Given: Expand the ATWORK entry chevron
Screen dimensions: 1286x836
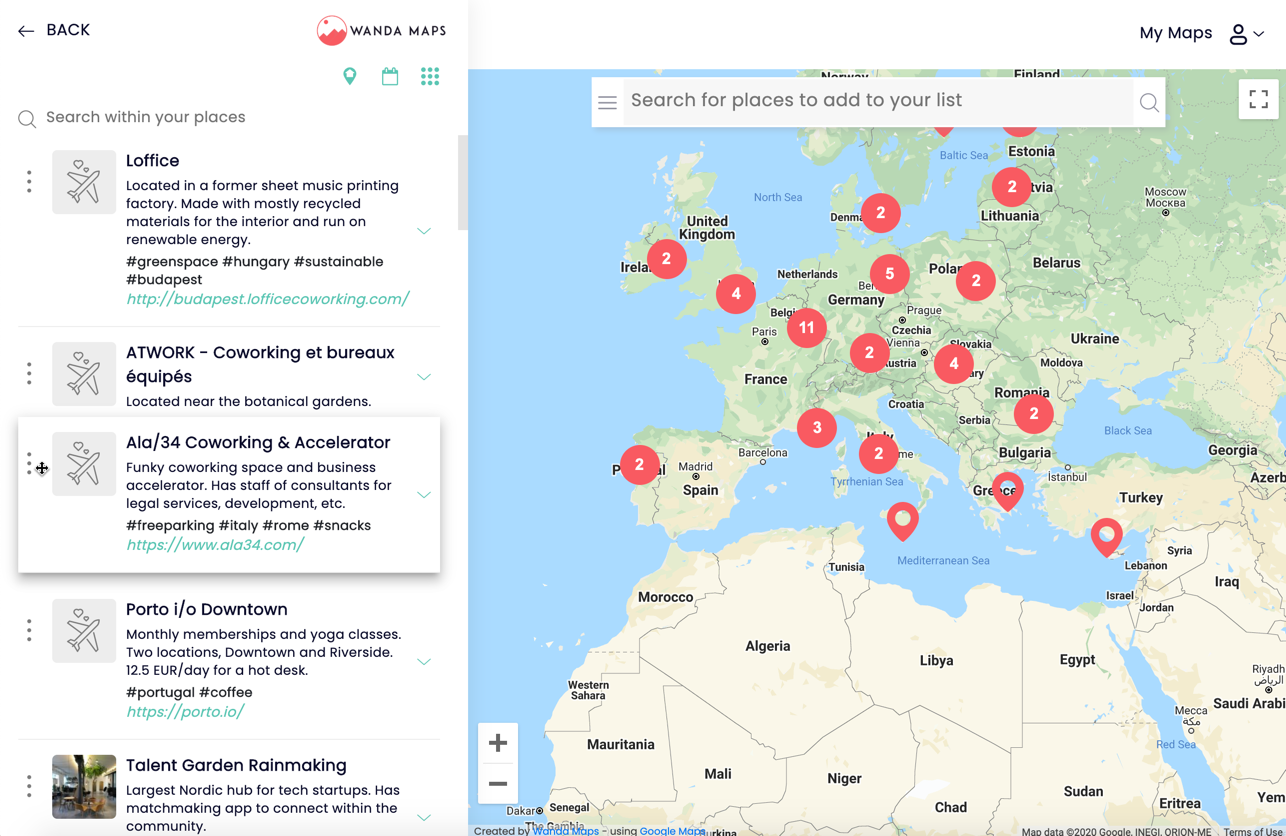Looking at the screenshot, I should 424,377.
